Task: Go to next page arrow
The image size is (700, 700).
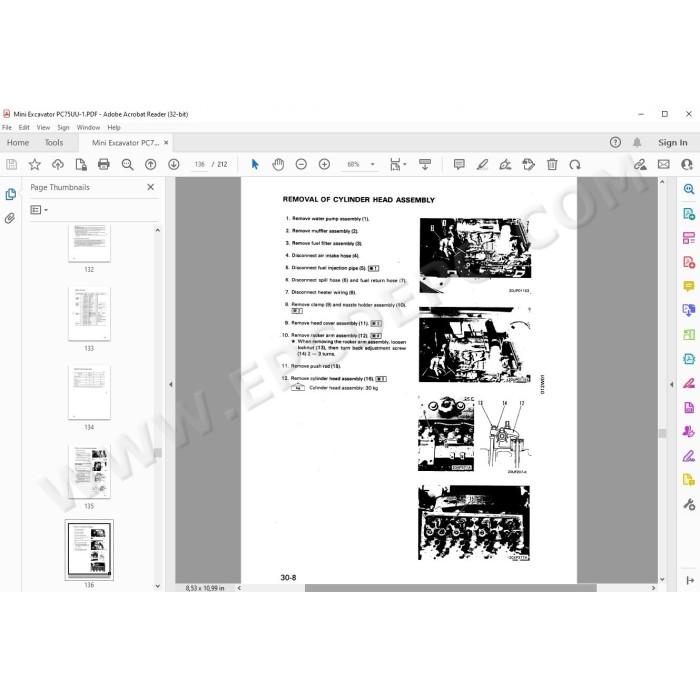Action: (x=174, y=164)
